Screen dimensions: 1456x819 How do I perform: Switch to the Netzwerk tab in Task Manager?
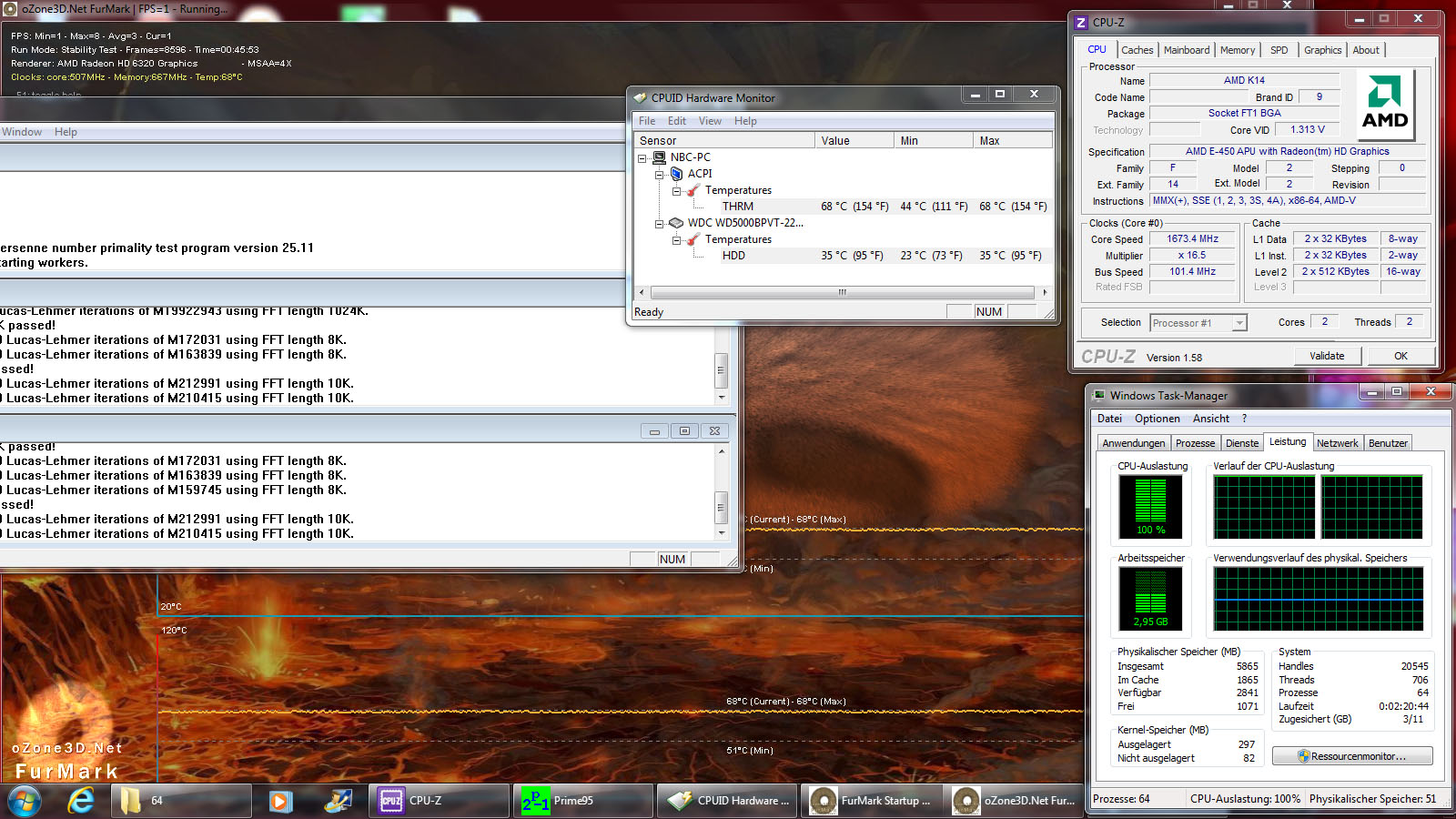[x=1338, y=443]
